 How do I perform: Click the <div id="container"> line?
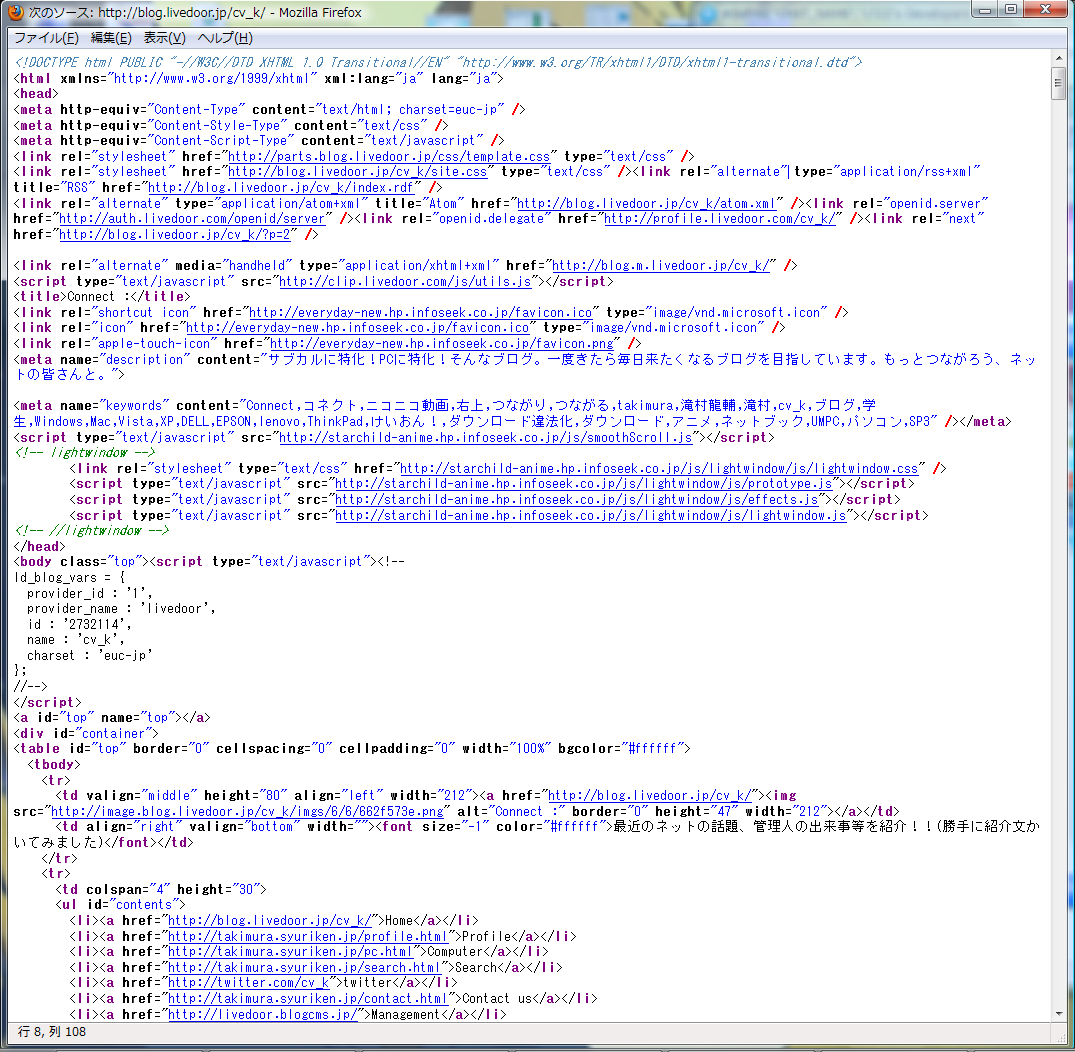pyautogui.click(x=86, y=733)
